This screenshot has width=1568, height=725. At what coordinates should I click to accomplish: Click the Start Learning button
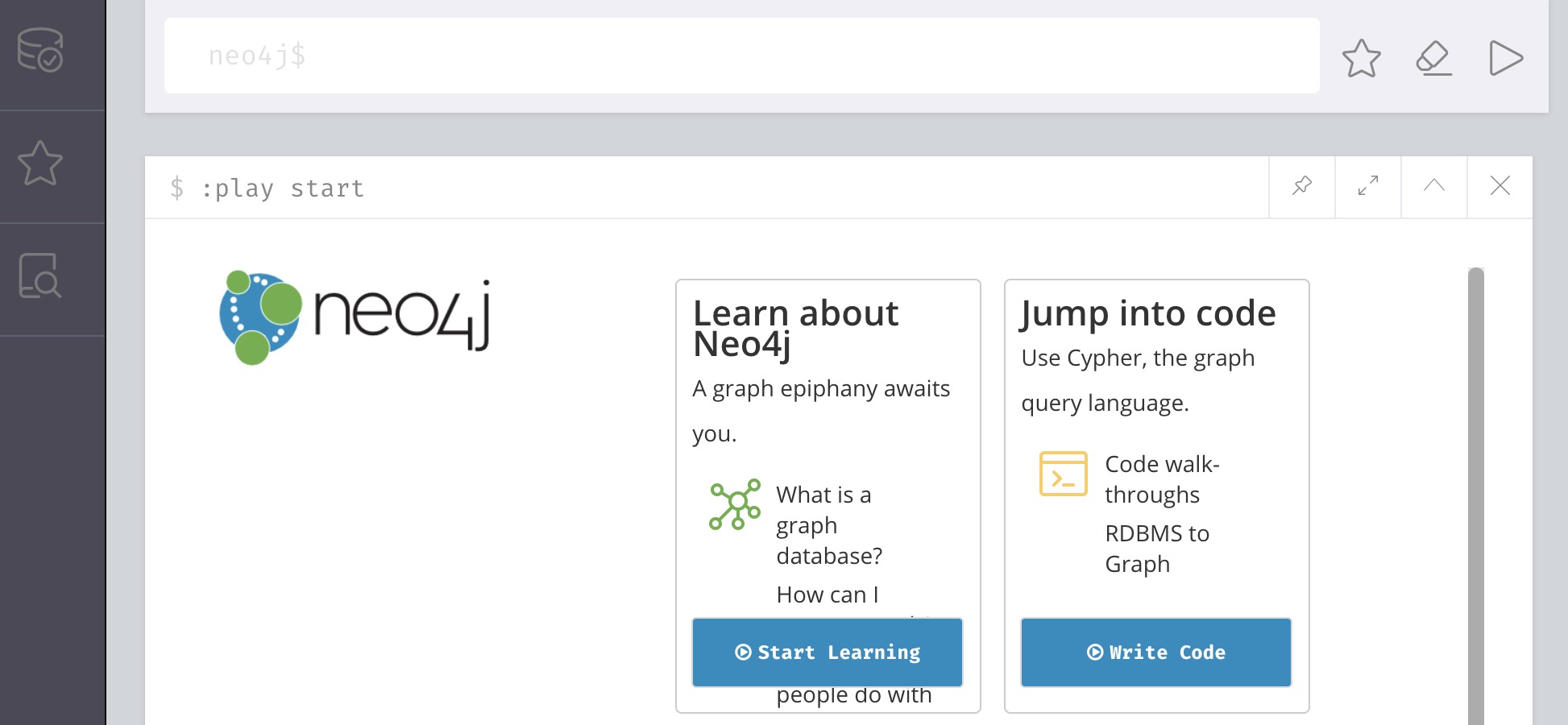[x=828, y=652]
